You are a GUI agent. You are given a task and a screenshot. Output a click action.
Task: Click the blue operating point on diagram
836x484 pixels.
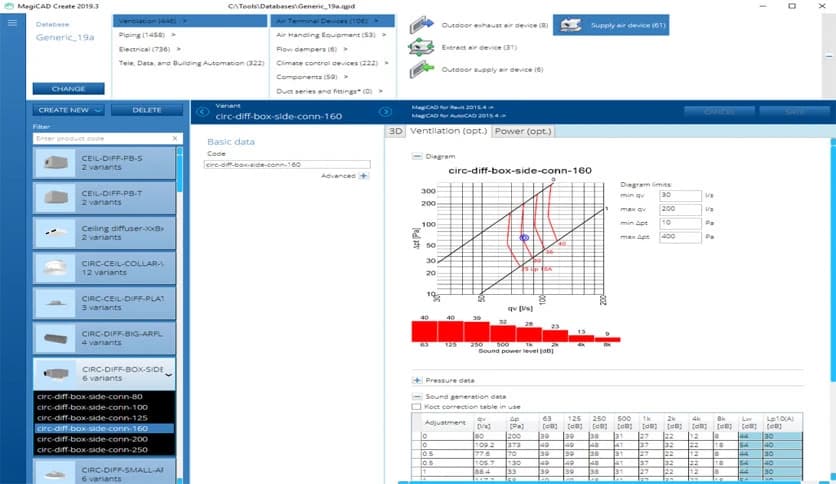(x=524, y=238)
